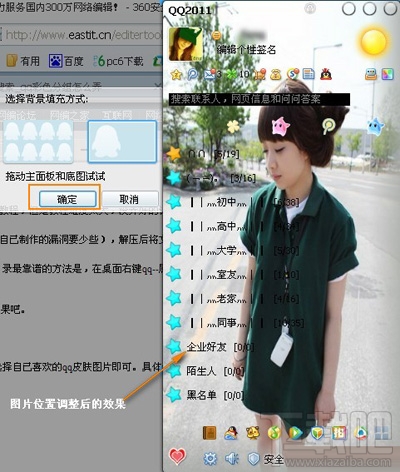Edit signature via 编辑个性签名
Screen dimensions: 400x472
point(246,50)
